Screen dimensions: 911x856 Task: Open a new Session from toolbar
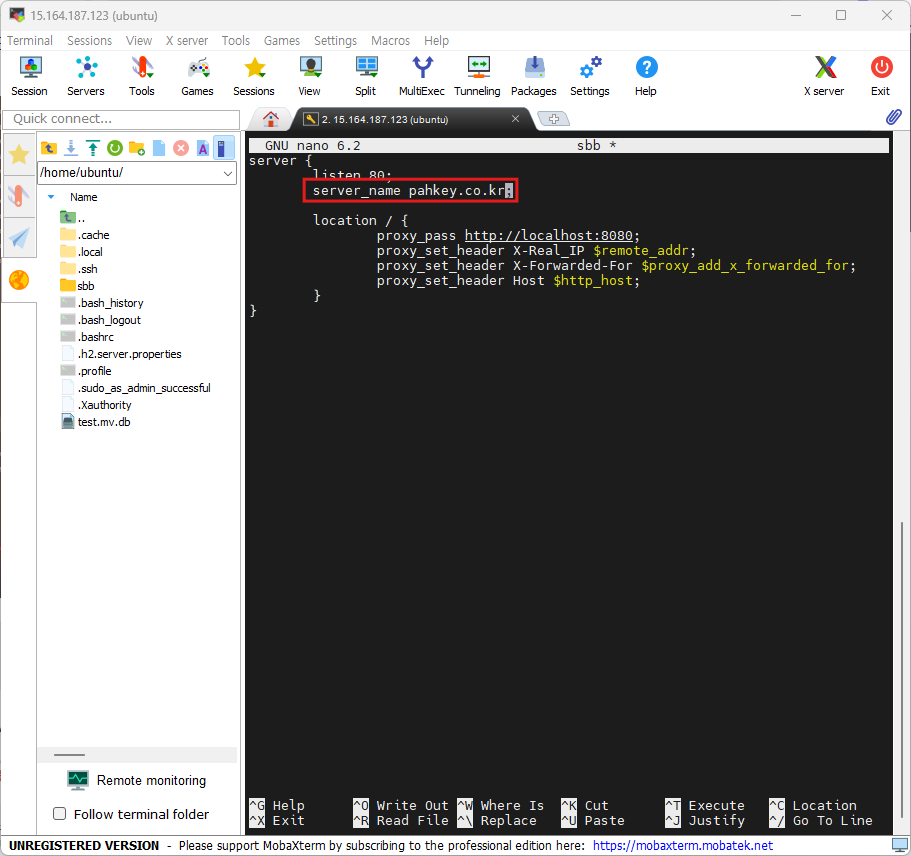point(30,76)
